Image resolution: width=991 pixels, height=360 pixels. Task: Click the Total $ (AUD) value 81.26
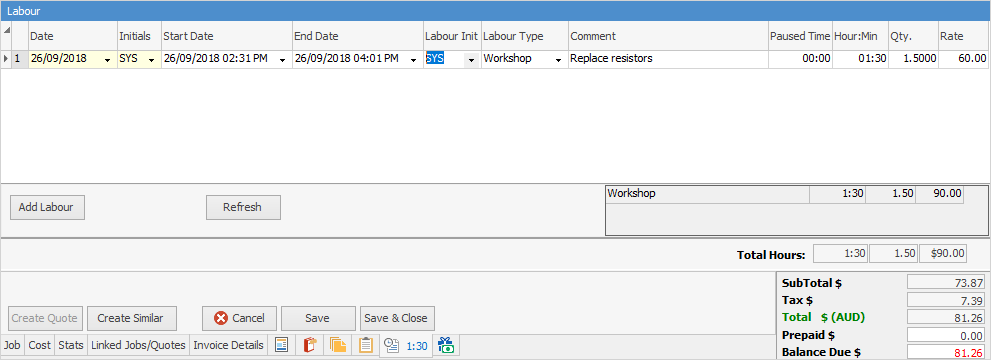(946, 317)
